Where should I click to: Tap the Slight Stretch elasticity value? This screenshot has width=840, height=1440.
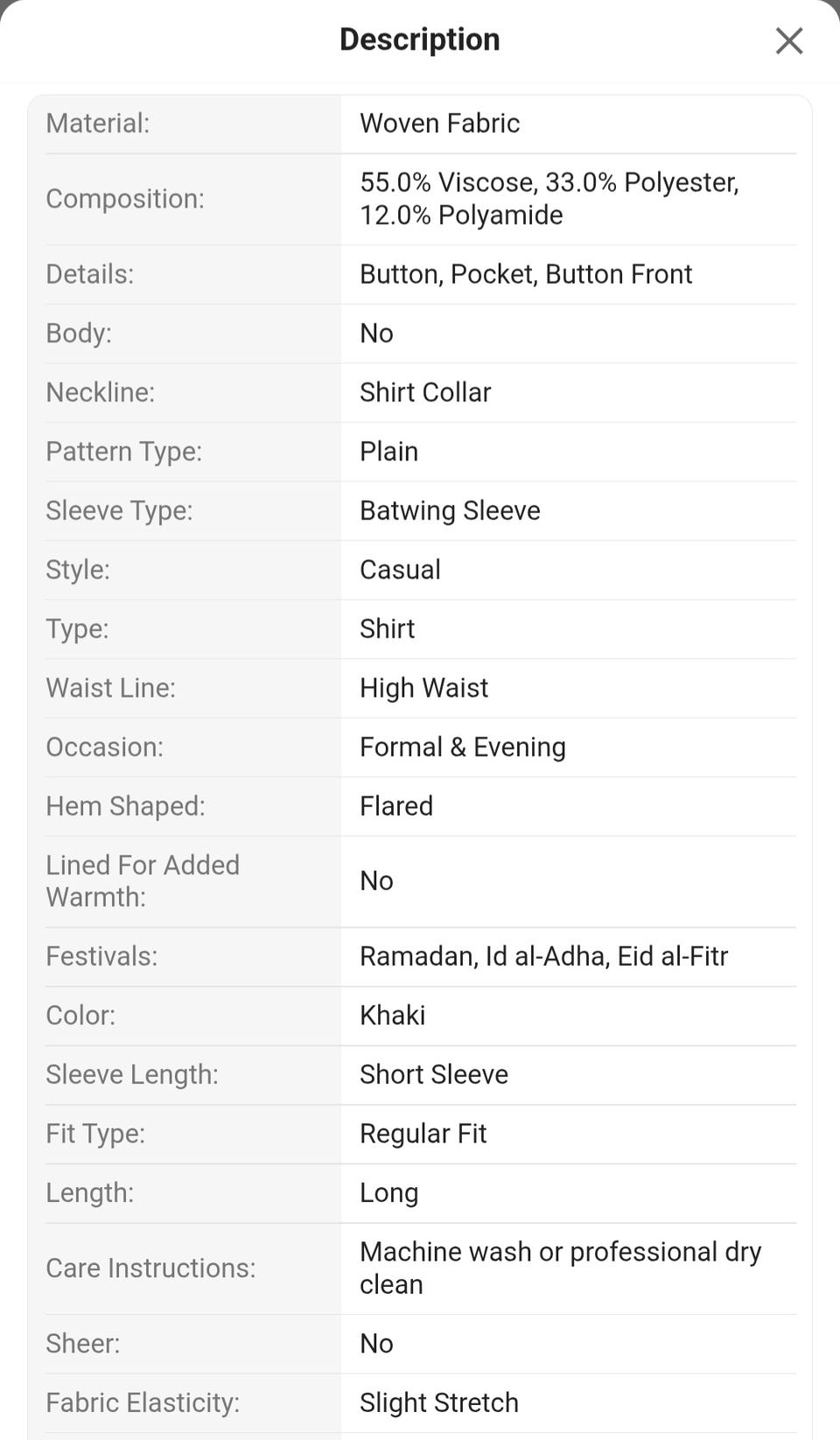point(438,1402)
